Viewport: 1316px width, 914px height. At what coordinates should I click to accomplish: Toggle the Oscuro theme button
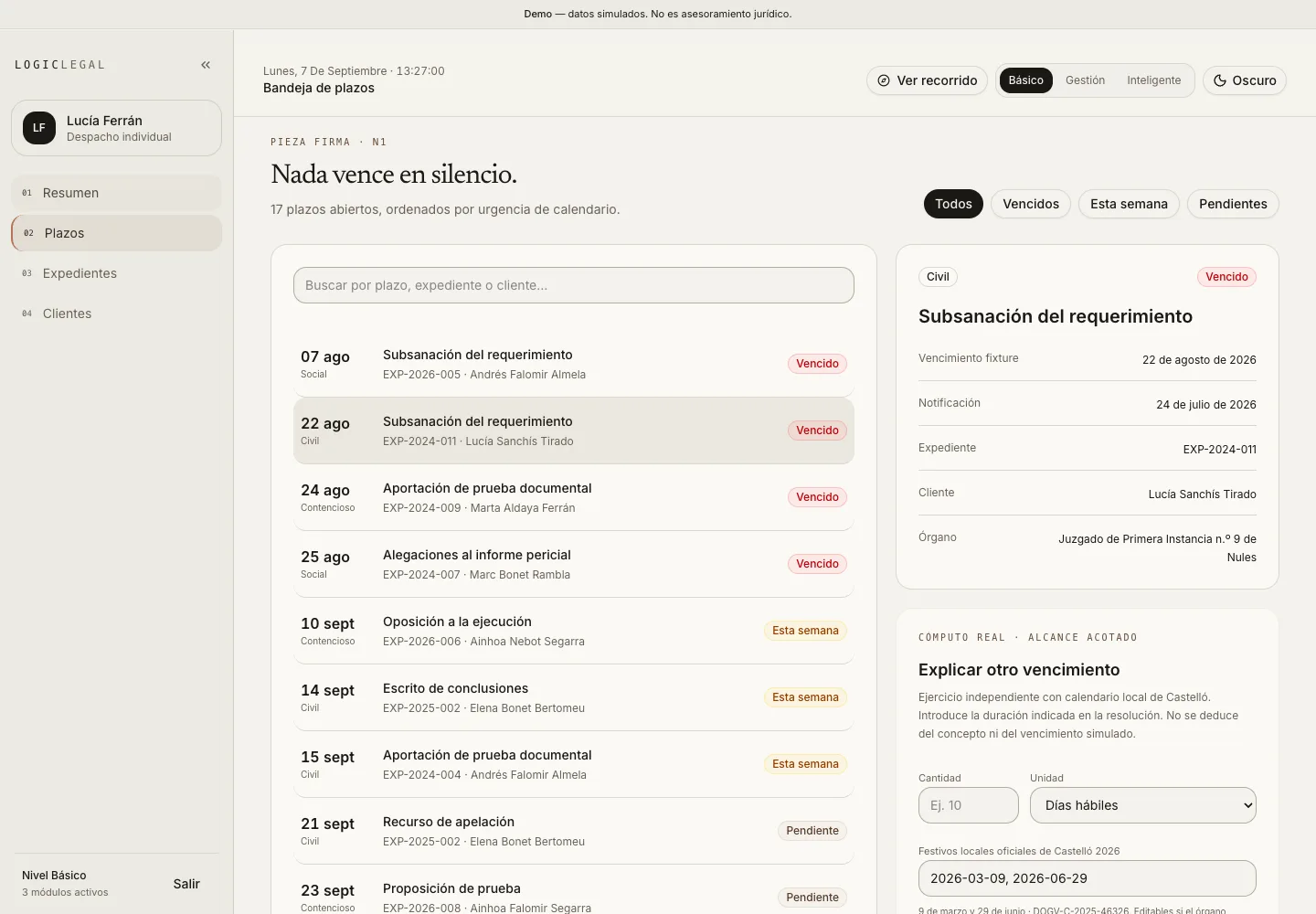pyautogui.click(x=1245, y=80)
